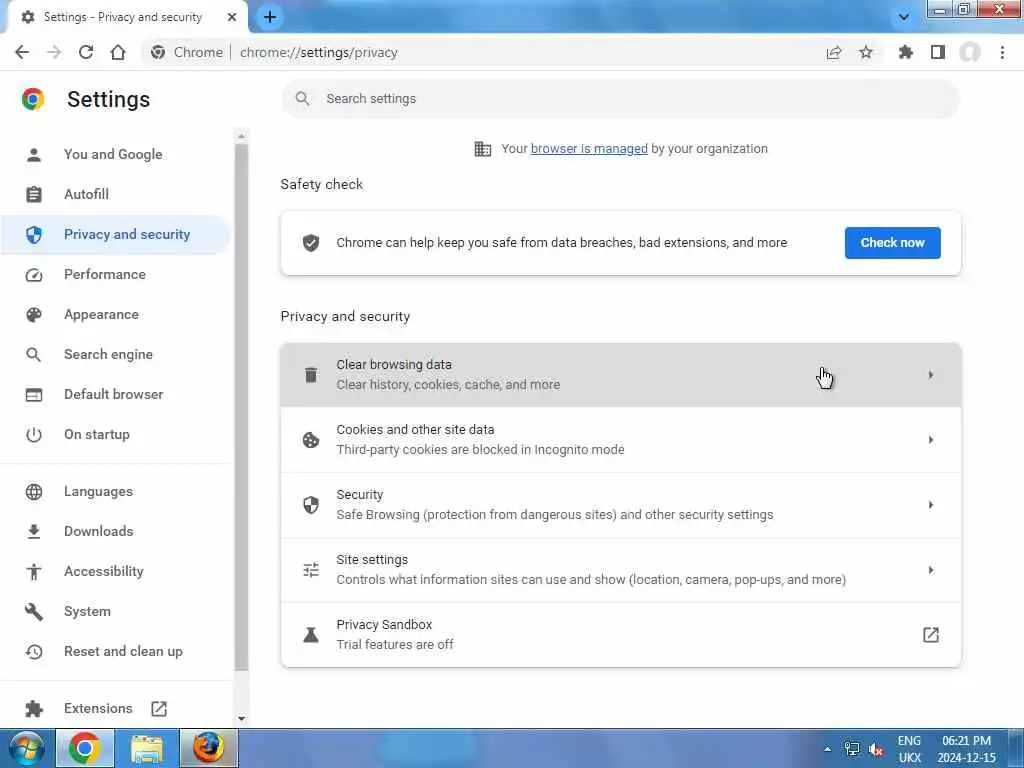Image resolution: width=1024 pixels, height=768 pixels.
Task: Open Accessibility settings
Action: coord(103,571)
